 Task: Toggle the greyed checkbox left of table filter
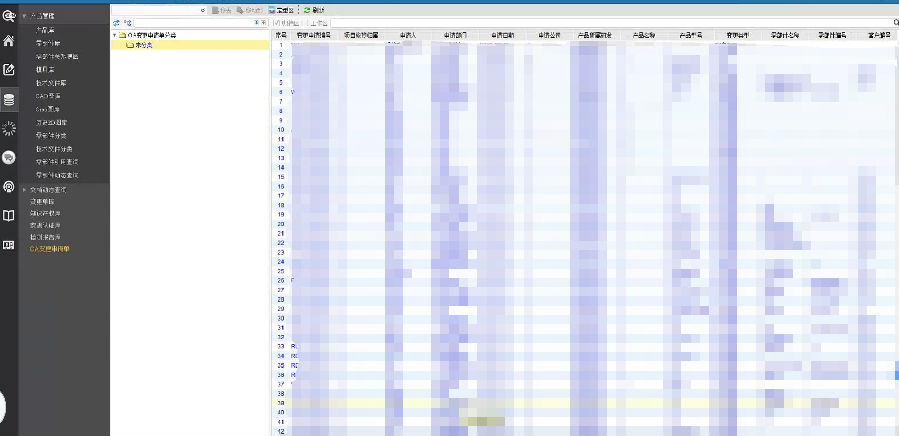(277, 23)
